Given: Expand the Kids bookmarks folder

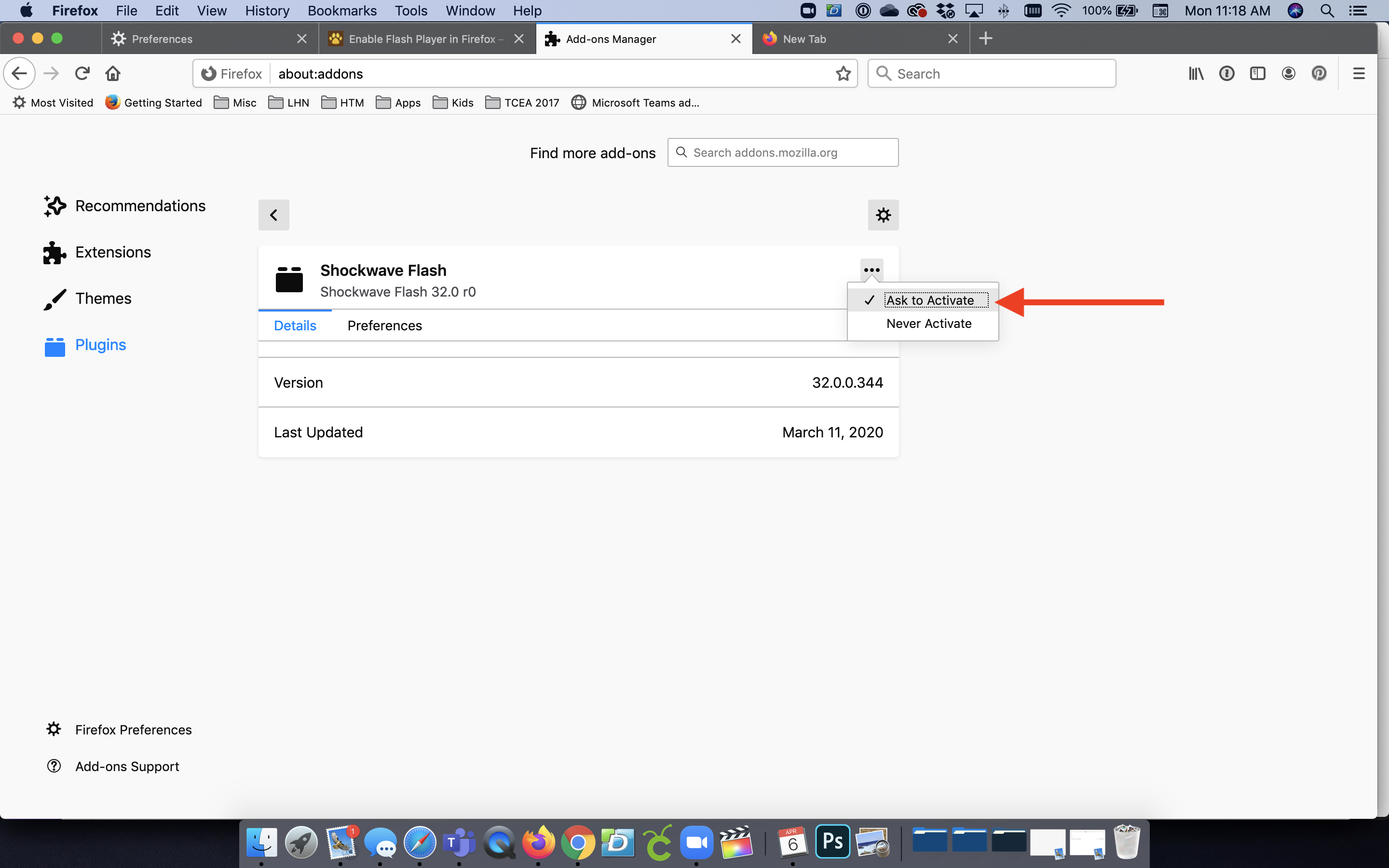Looking at the screenshot, I should pyautogui.click(x=453, y=103).
